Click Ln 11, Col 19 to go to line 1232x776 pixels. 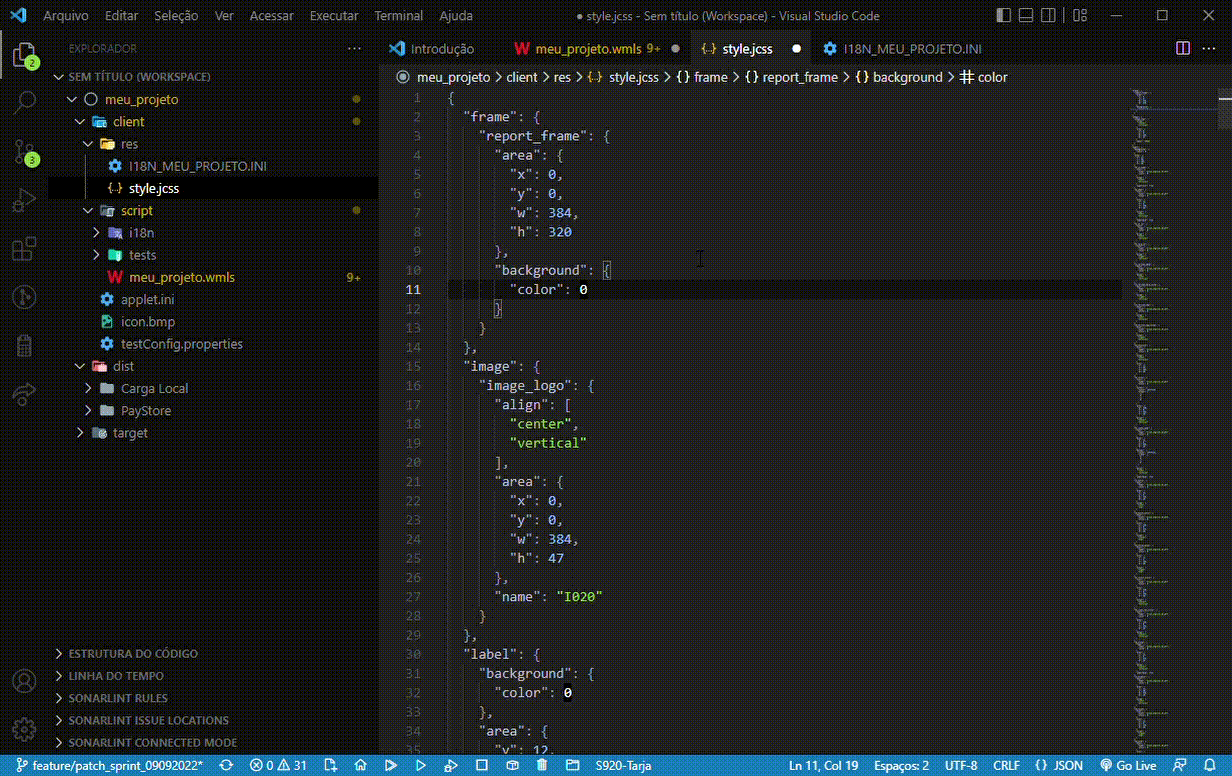point(823,764)
